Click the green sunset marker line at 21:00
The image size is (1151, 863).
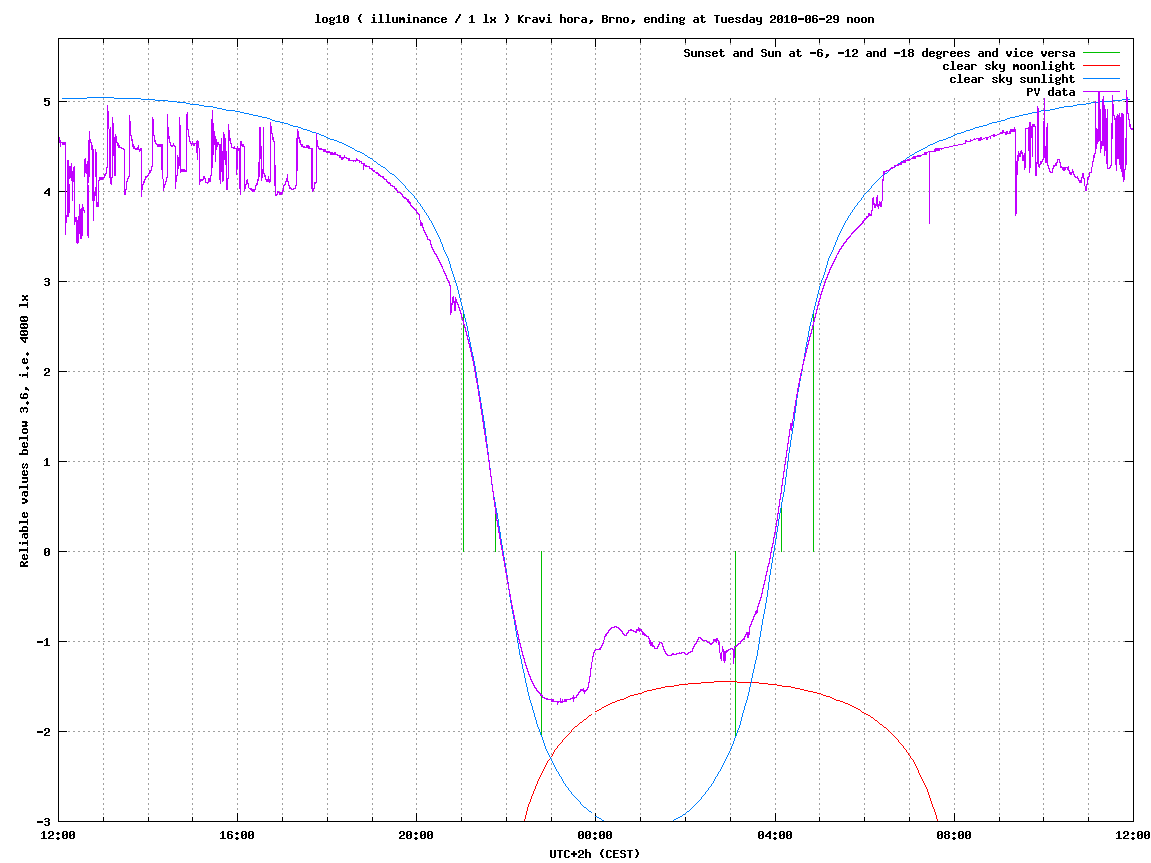(x=463, y=433)
